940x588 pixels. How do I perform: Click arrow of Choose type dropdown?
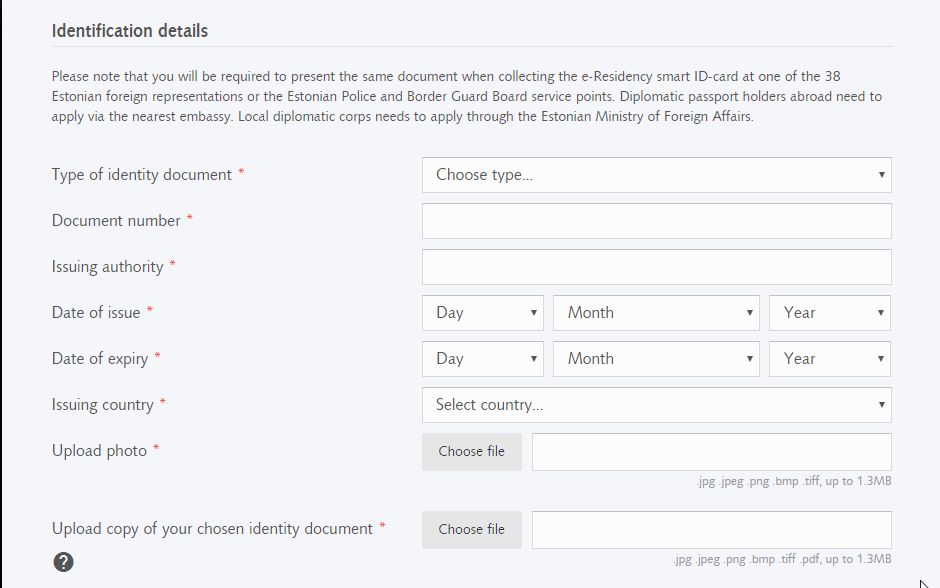tap(881, 175)
